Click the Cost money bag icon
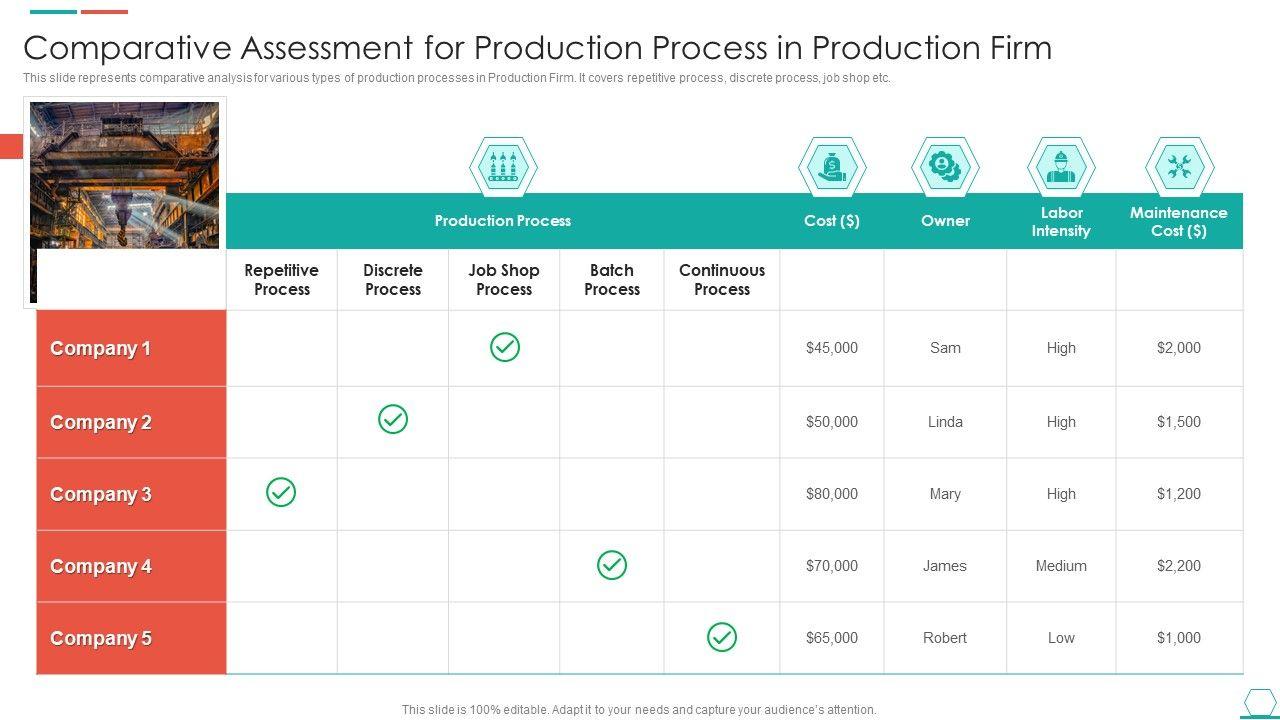The width and height of the screenshot is (1280, 720). click(832, 166)
